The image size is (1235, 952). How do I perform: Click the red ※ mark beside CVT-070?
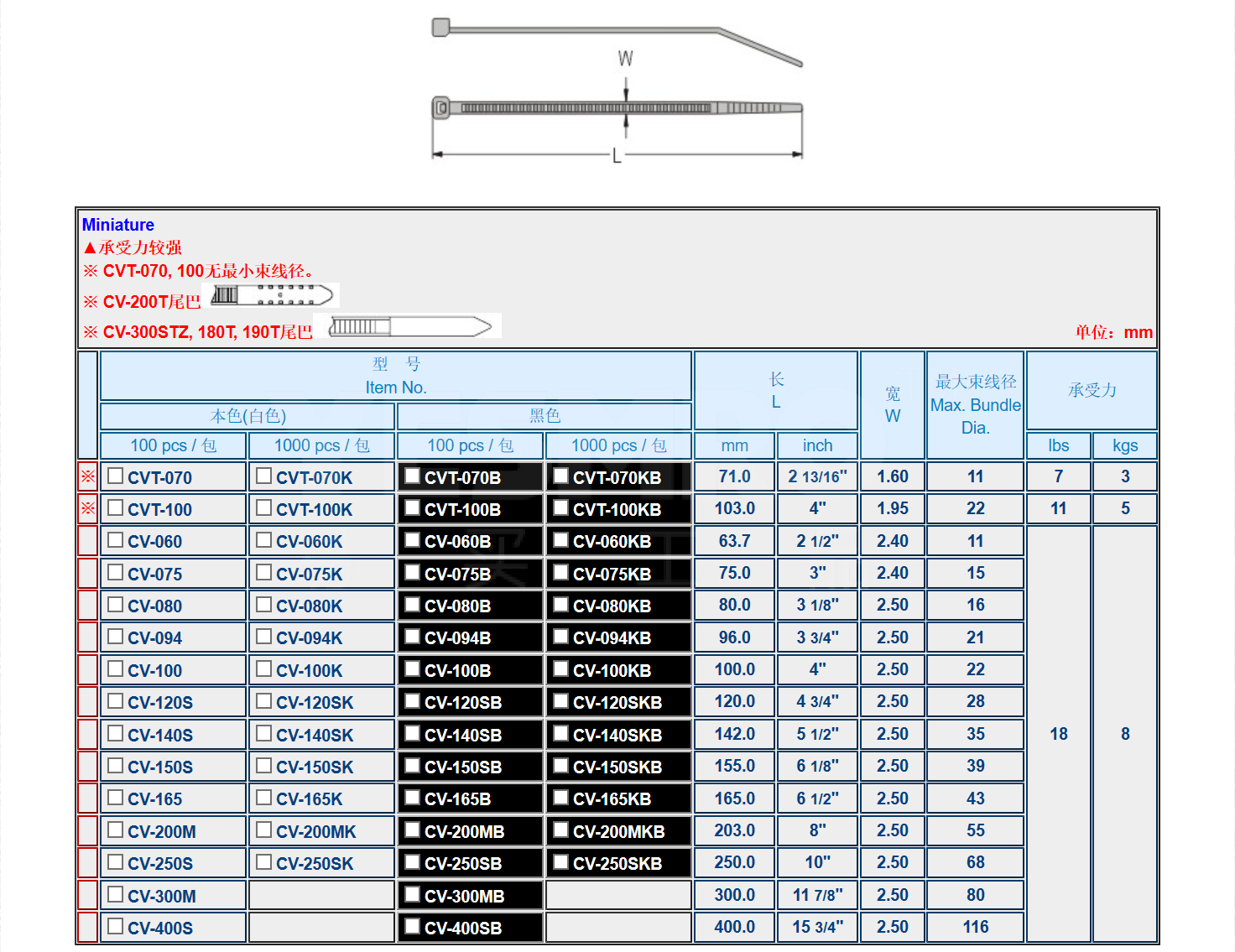coord(88,476)
